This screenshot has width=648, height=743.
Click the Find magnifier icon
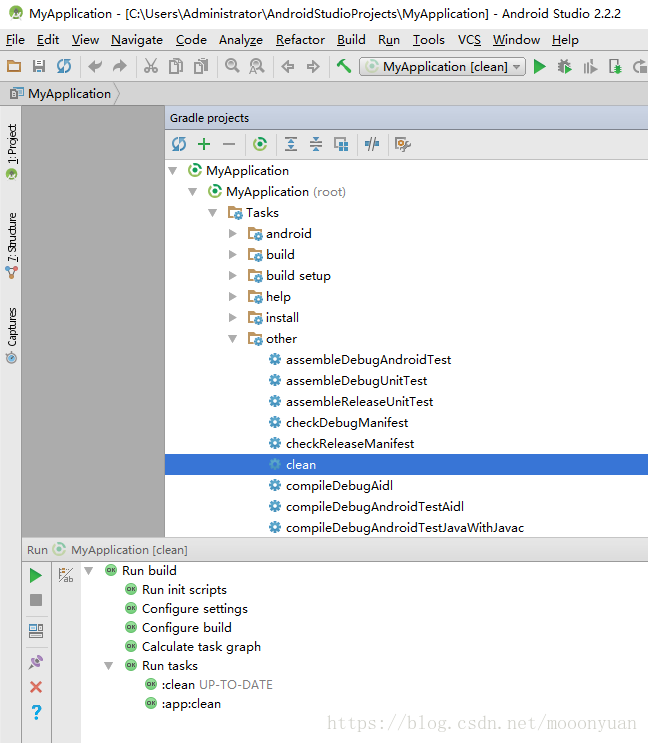point(232,66)
